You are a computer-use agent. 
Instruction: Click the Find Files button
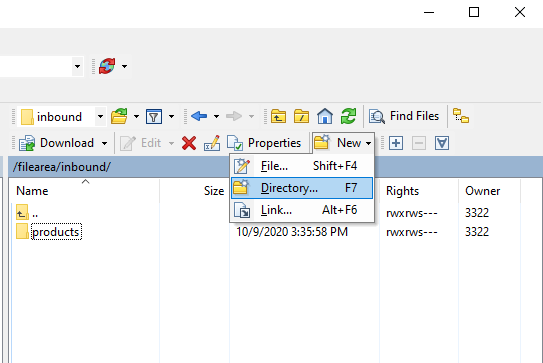pyautogui.click(x=404, y=116)
